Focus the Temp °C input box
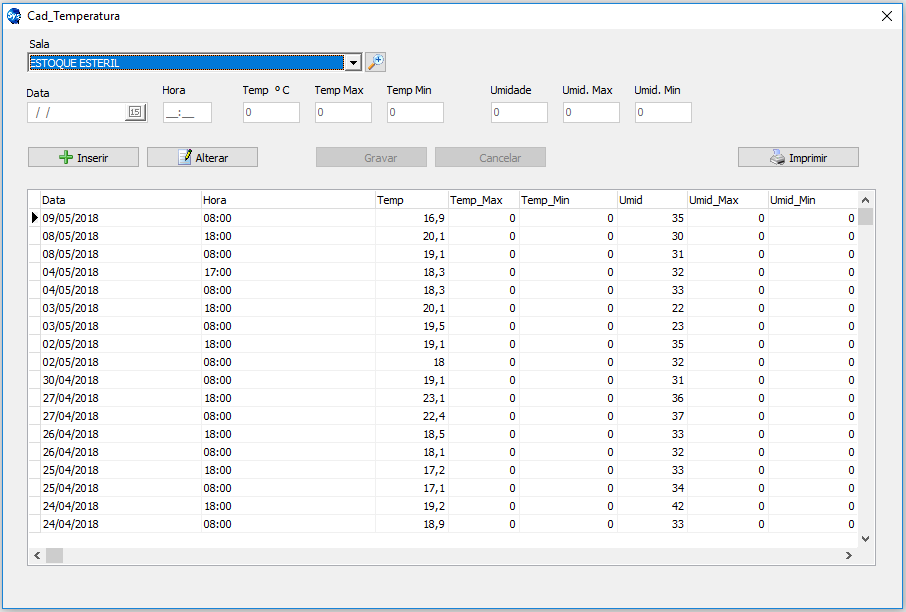Image resolution: width=906 pixels, height=612 pixels. 270,112
